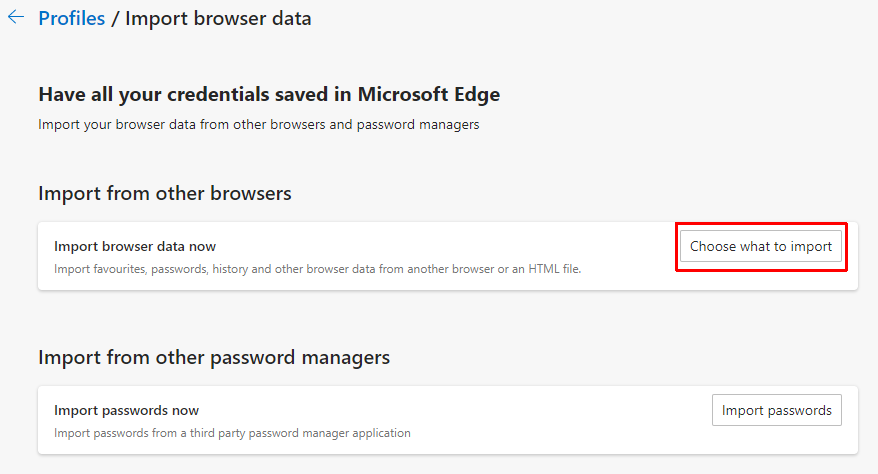Open the Profiles breadcrumb link

click(71, 18)
